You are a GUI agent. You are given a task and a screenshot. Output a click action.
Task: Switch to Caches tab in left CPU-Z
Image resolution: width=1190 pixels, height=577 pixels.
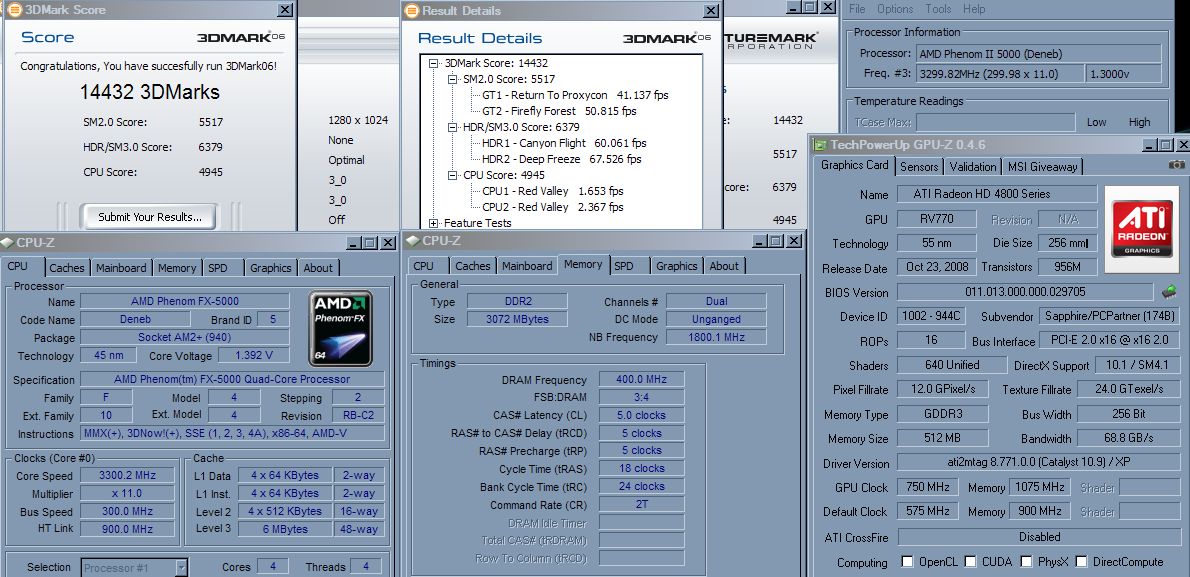point(67,268)
